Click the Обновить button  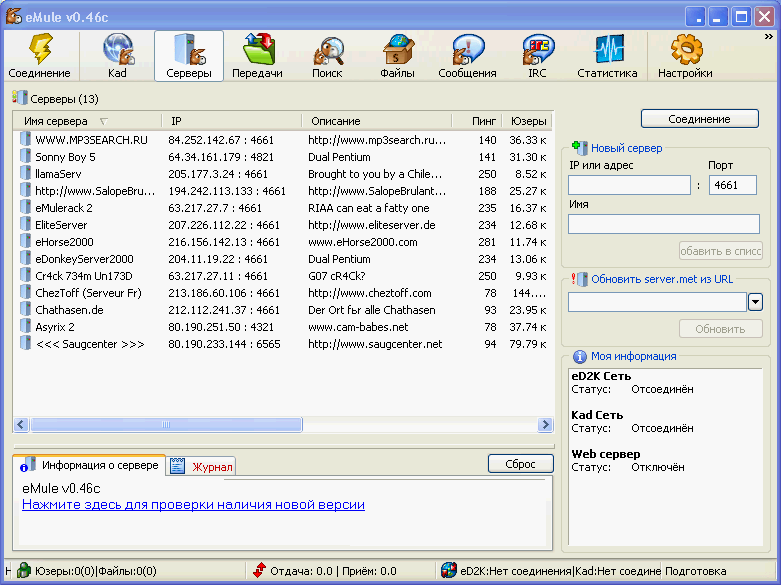721,329
